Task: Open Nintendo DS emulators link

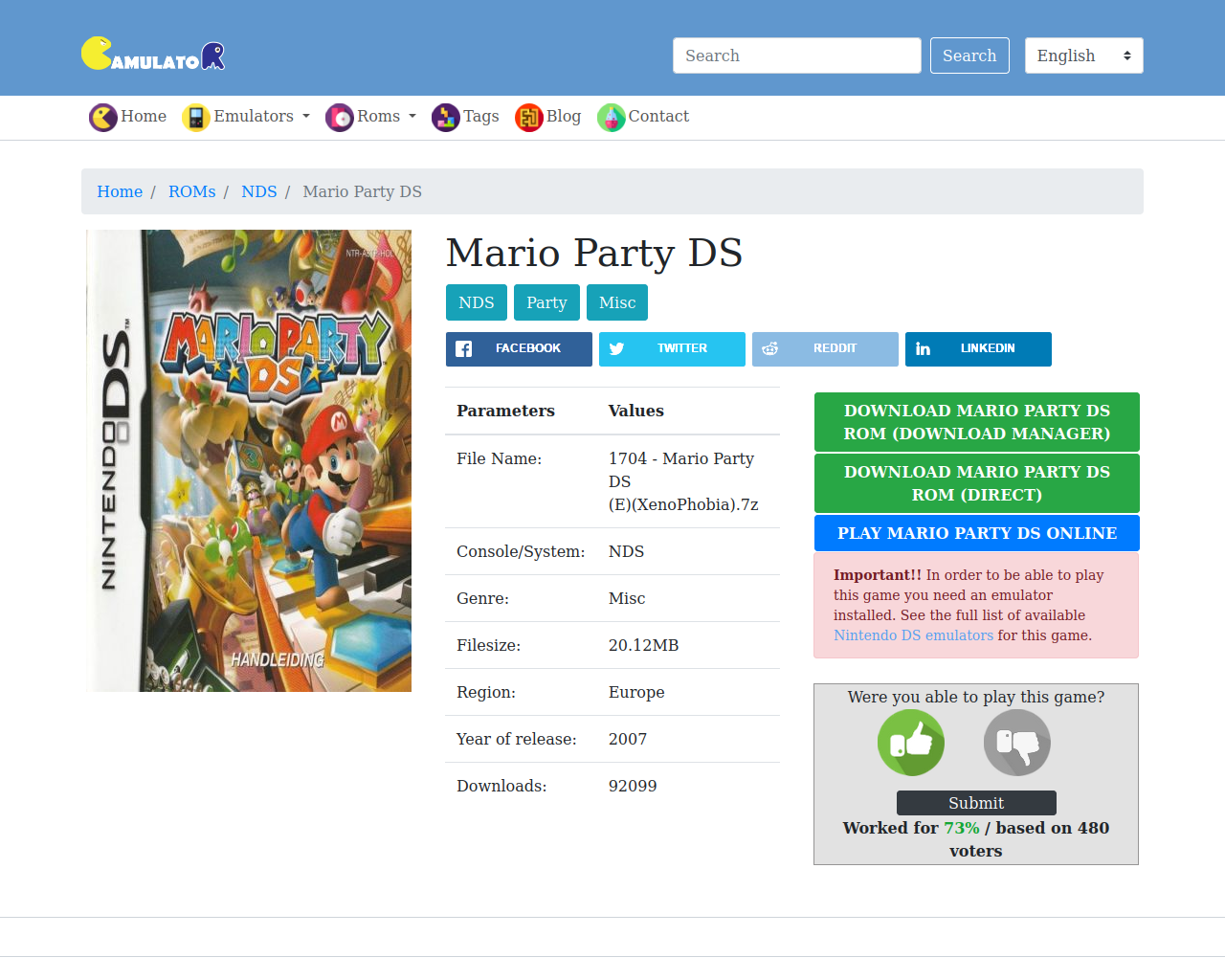Action: (913, 635)
